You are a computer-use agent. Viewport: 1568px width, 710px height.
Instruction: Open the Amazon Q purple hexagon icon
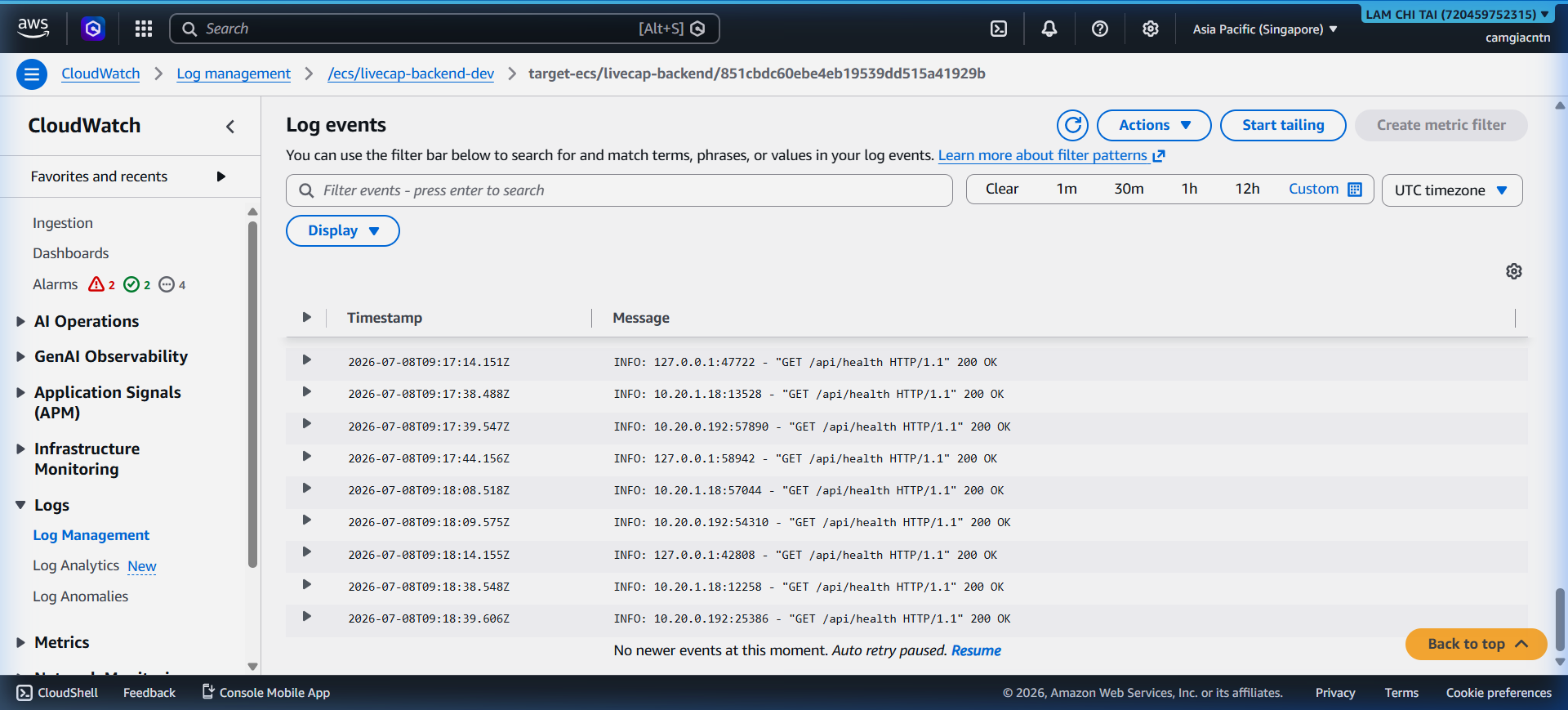tap(93, 29)
